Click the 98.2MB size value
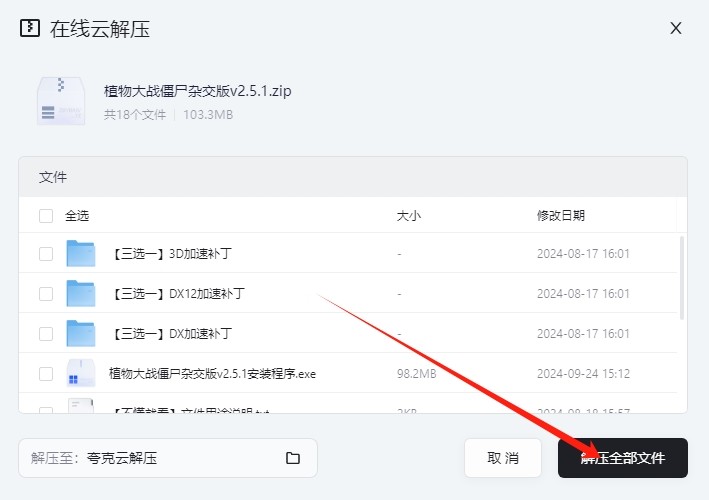709x500 pixels. click(416, 374)
